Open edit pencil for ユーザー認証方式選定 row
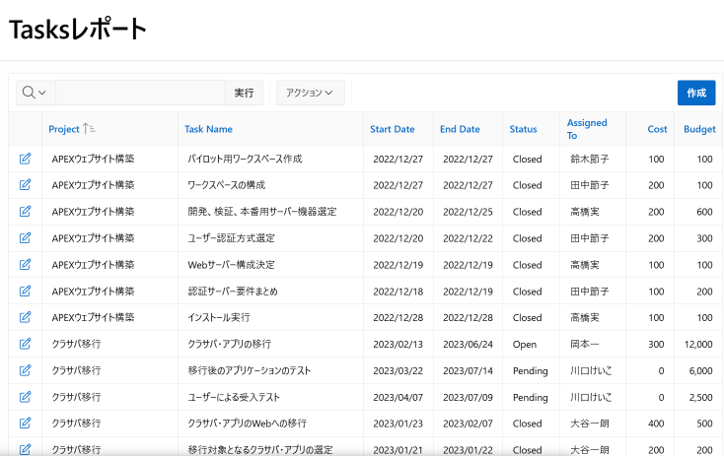 (x=25, y=238)
